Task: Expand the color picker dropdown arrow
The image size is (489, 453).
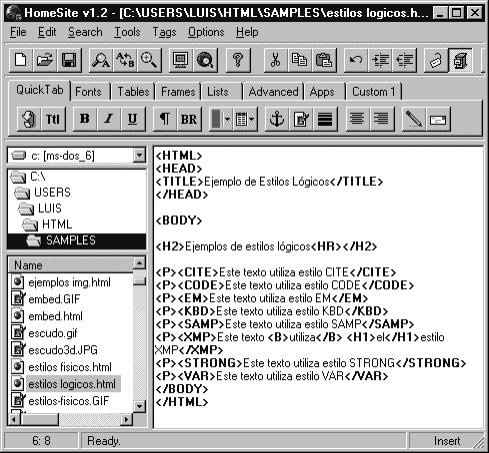Action: [x=227, y=119]
